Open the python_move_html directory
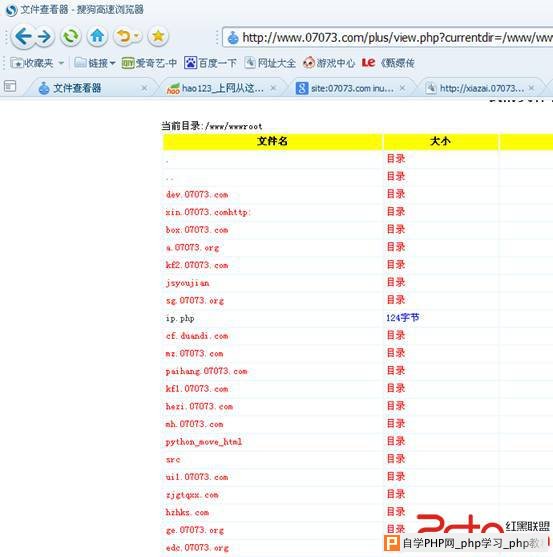Screen dimensions: 553x557 tap(204, 442)
